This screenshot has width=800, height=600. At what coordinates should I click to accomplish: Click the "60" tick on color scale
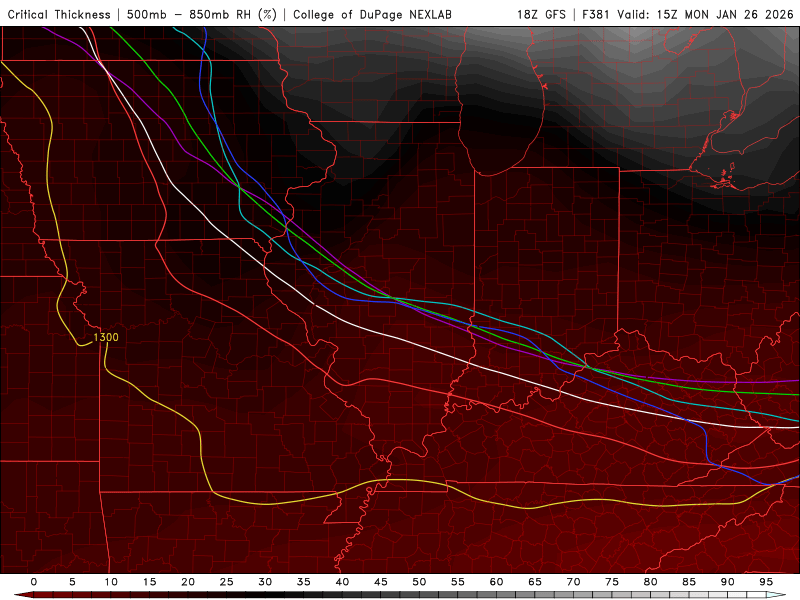coord(496,582)
